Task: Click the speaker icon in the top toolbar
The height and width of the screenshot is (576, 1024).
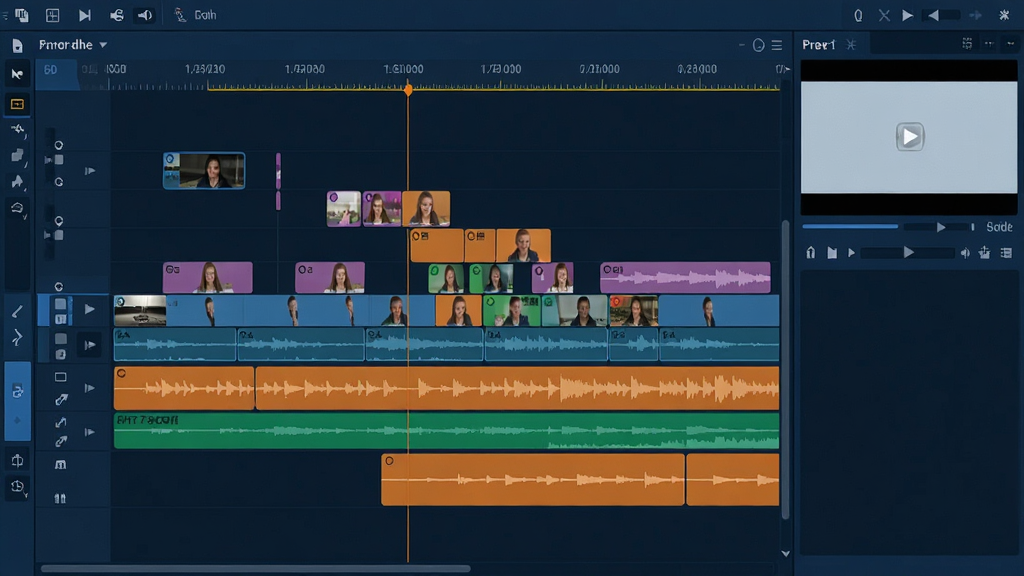Action: pyautogui.click(x=145, y=15)
